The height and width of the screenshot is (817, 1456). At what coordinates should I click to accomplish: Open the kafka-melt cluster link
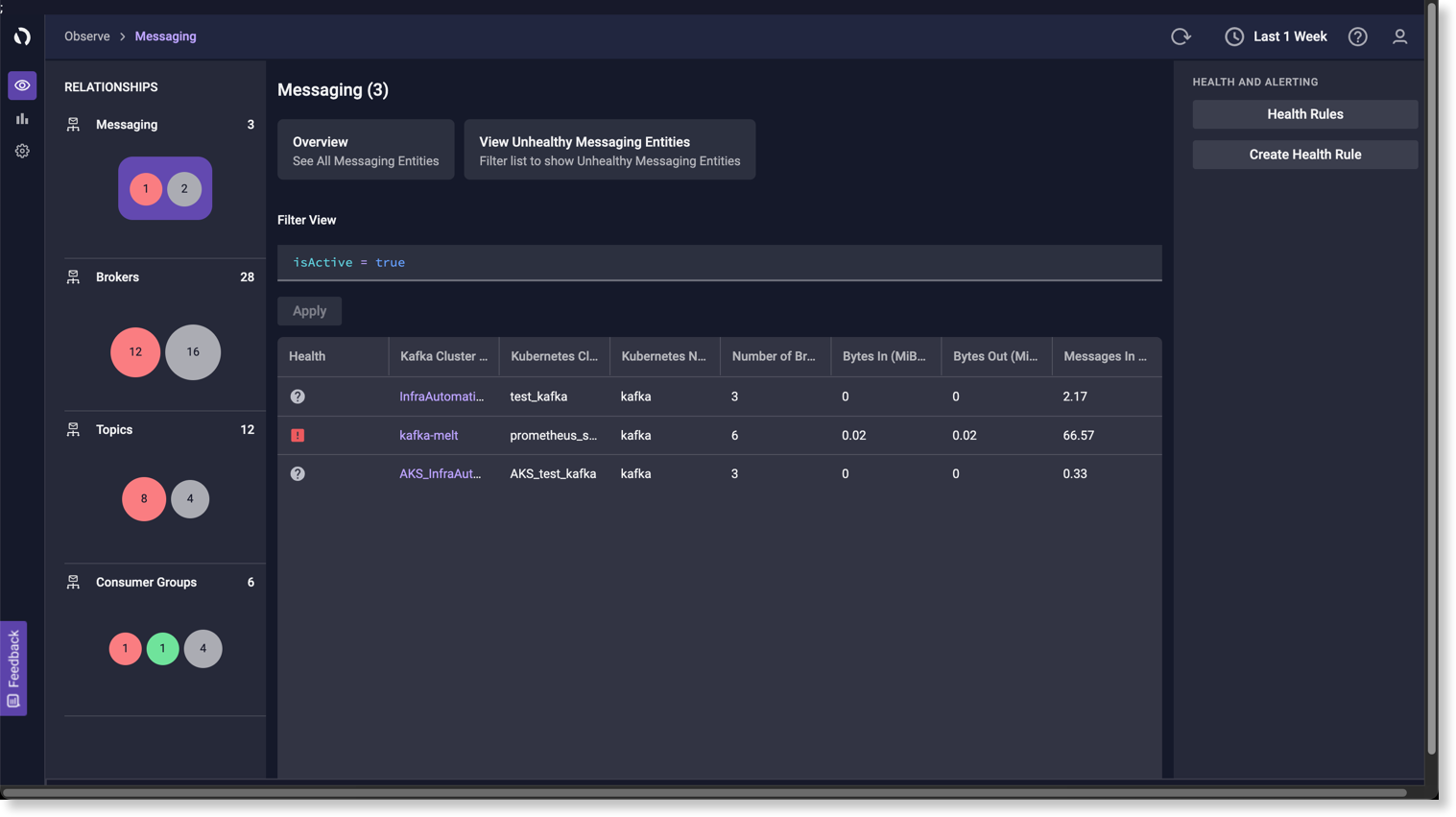[x=428, y=435]
